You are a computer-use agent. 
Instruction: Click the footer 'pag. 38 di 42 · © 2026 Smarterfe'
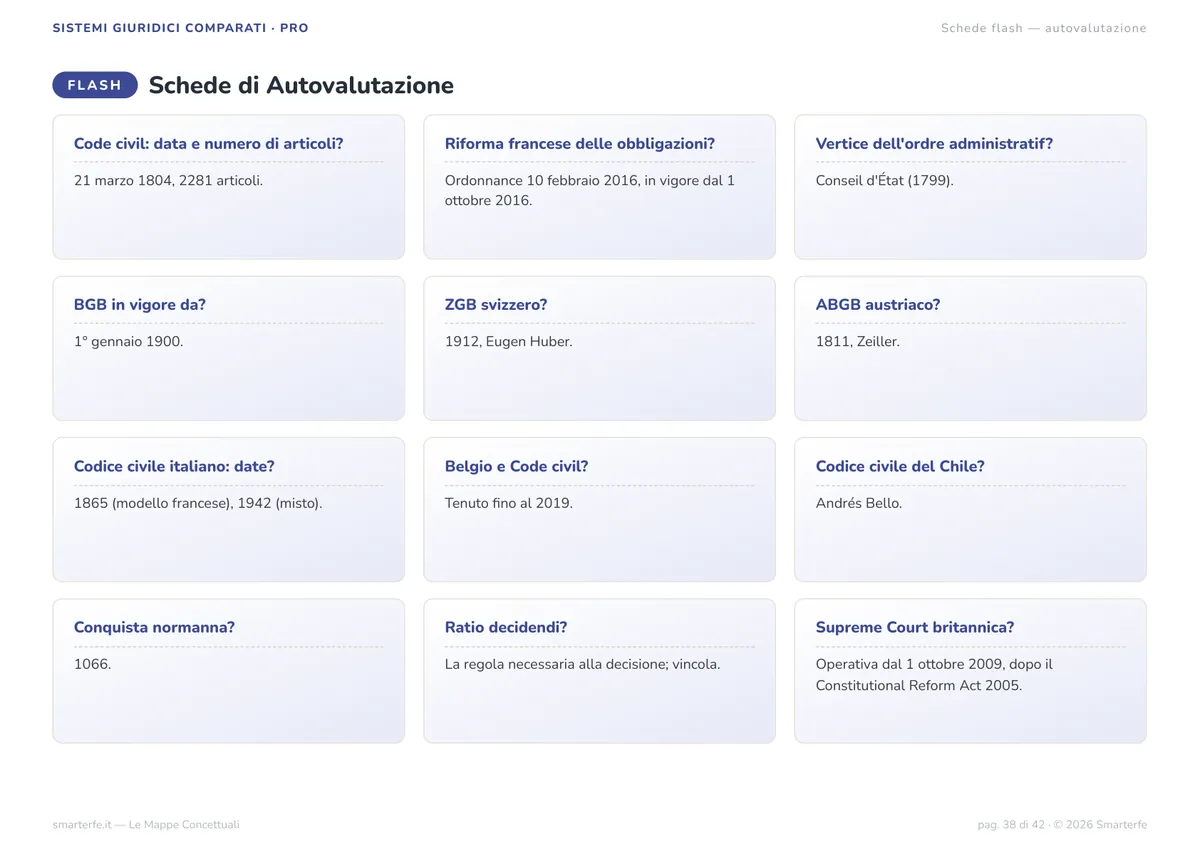[x=1062, y=825]
